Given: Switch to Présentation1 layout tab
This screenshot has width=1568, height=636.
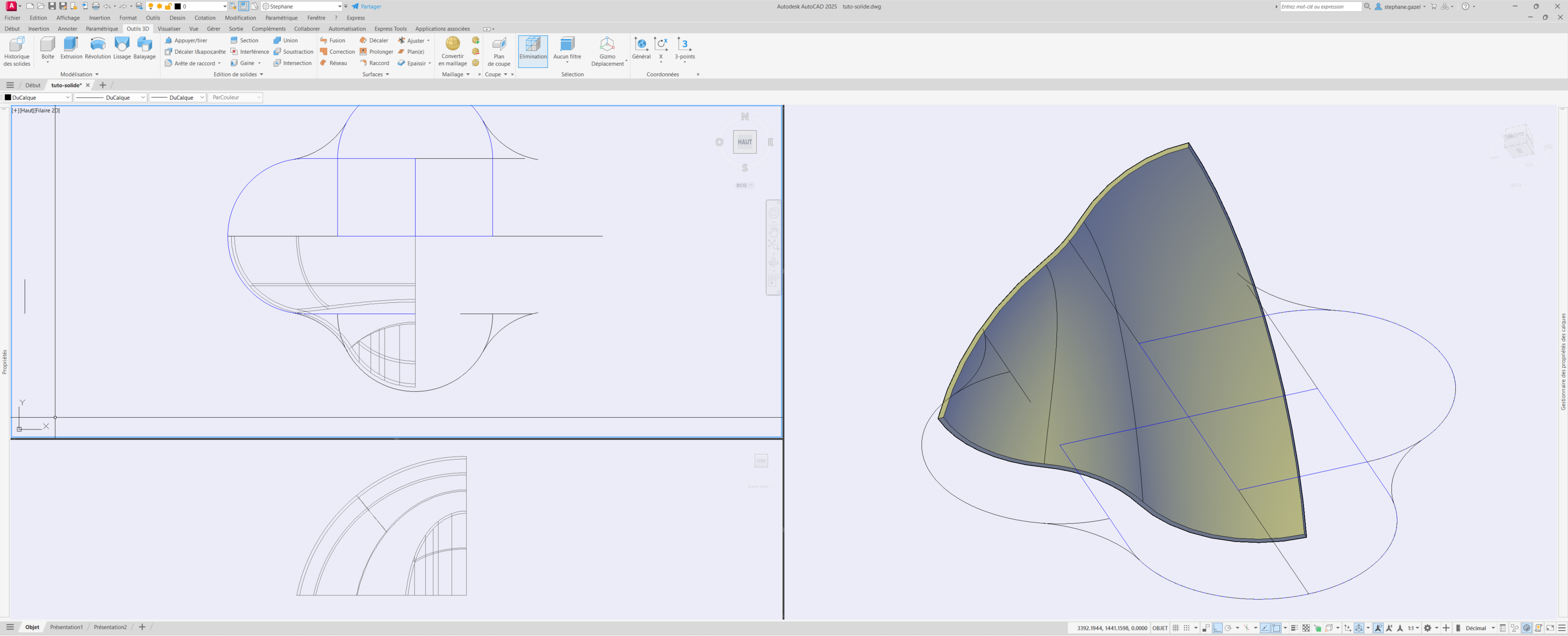Looking at the screenshot, I should click(66, 627).
